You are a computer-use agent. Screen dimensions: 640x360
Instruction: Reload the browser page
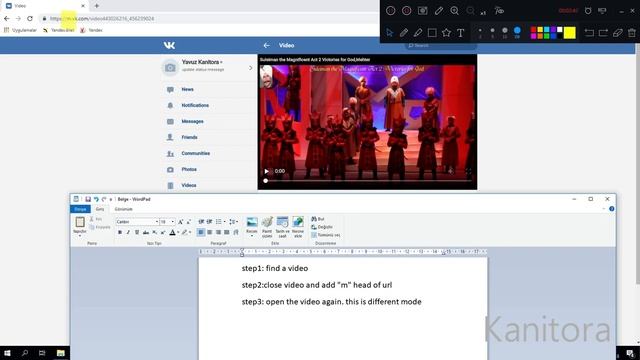point(30,18)
